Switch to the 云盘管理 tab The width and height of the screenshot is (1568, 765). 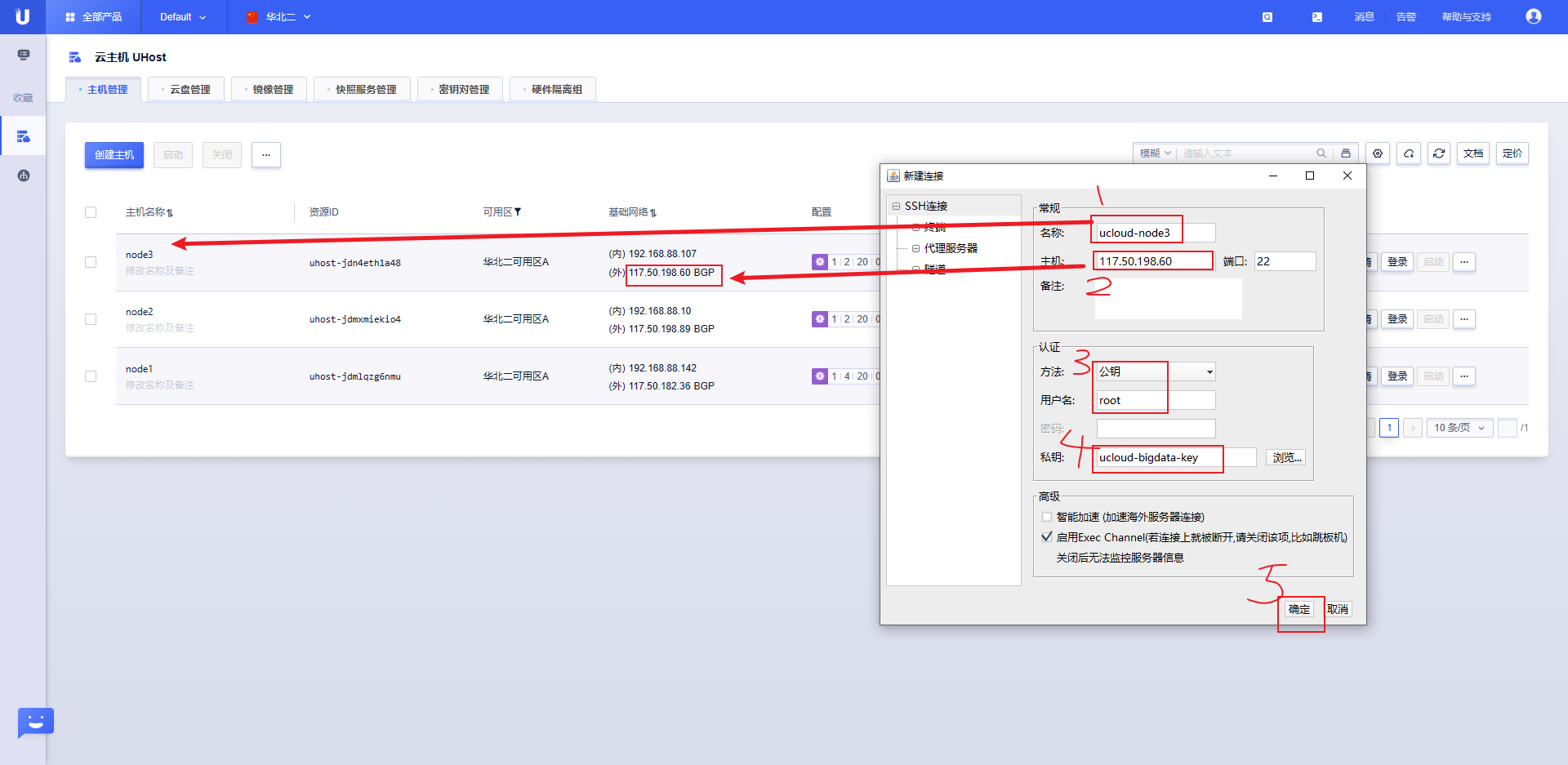coord(186,89)
